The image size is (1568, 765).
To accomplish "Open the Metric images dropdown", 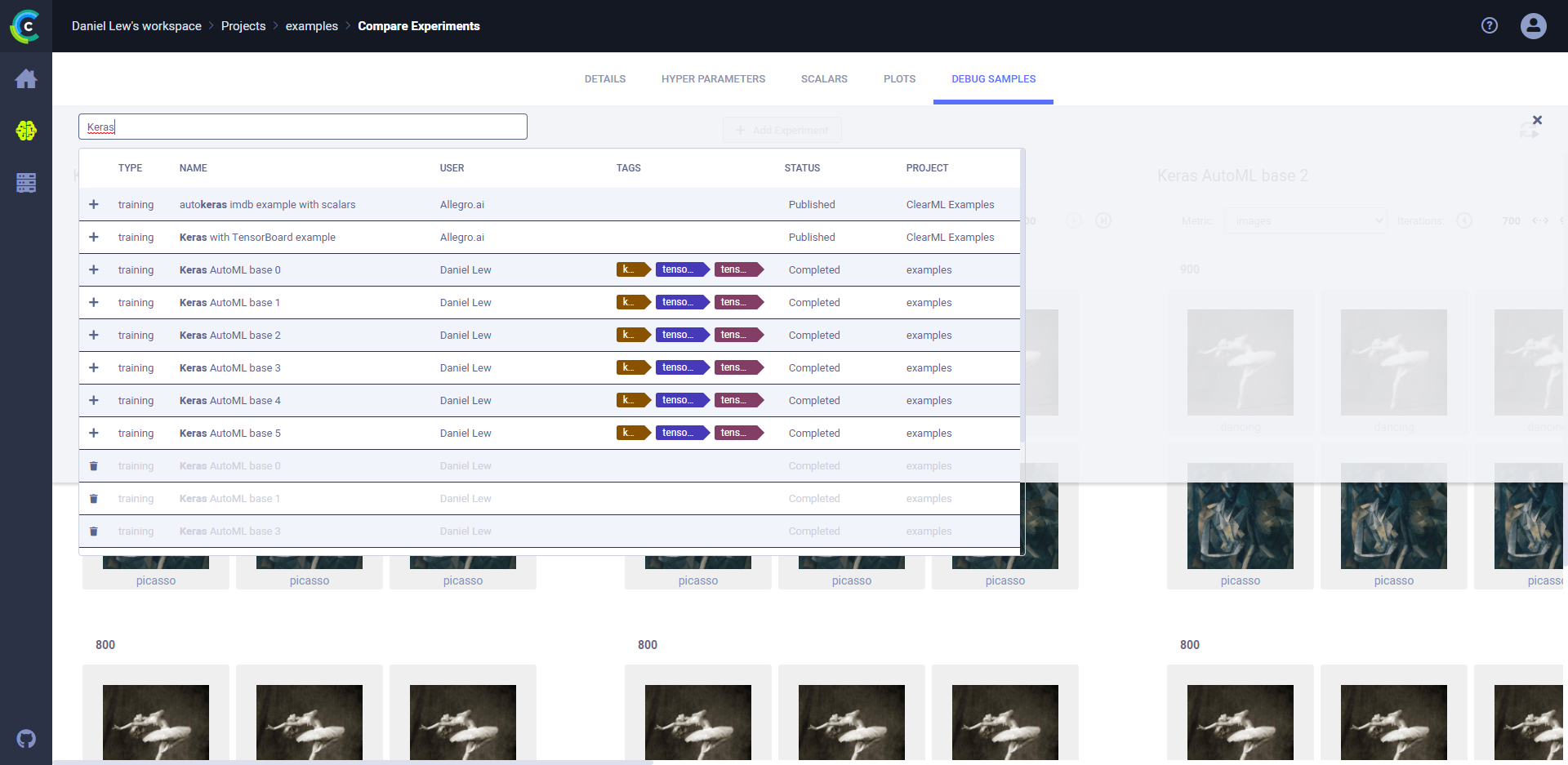I will (x=1304, y=221).
